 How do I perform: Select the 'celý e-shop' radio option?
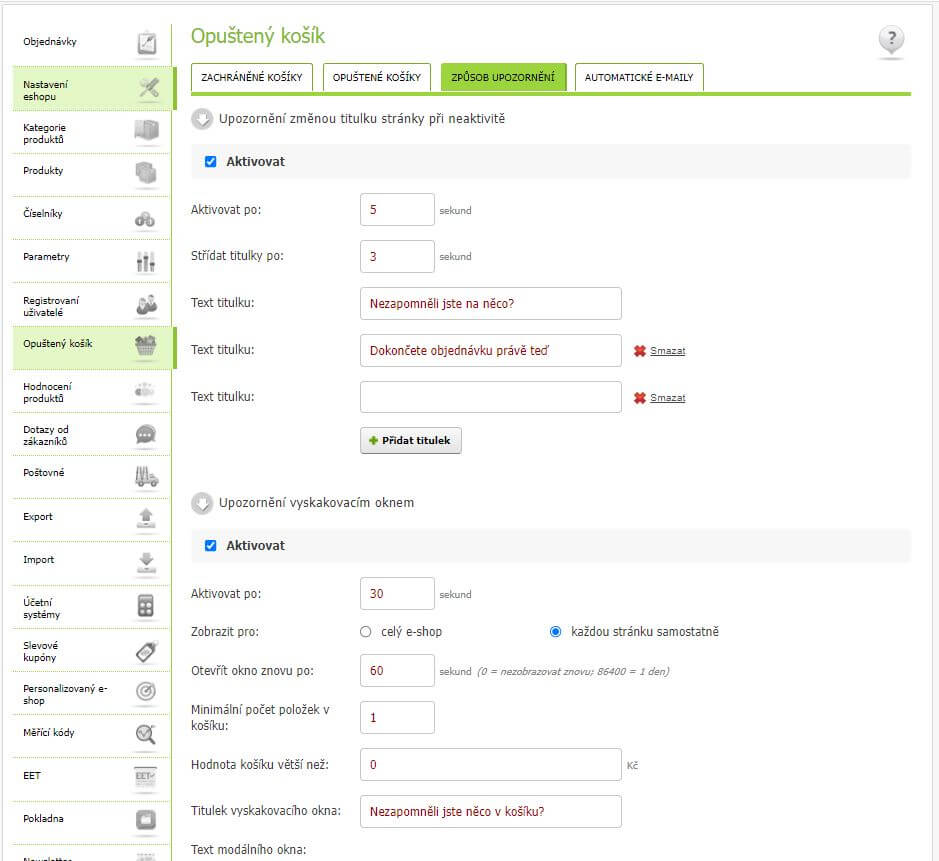click(365, 632)
